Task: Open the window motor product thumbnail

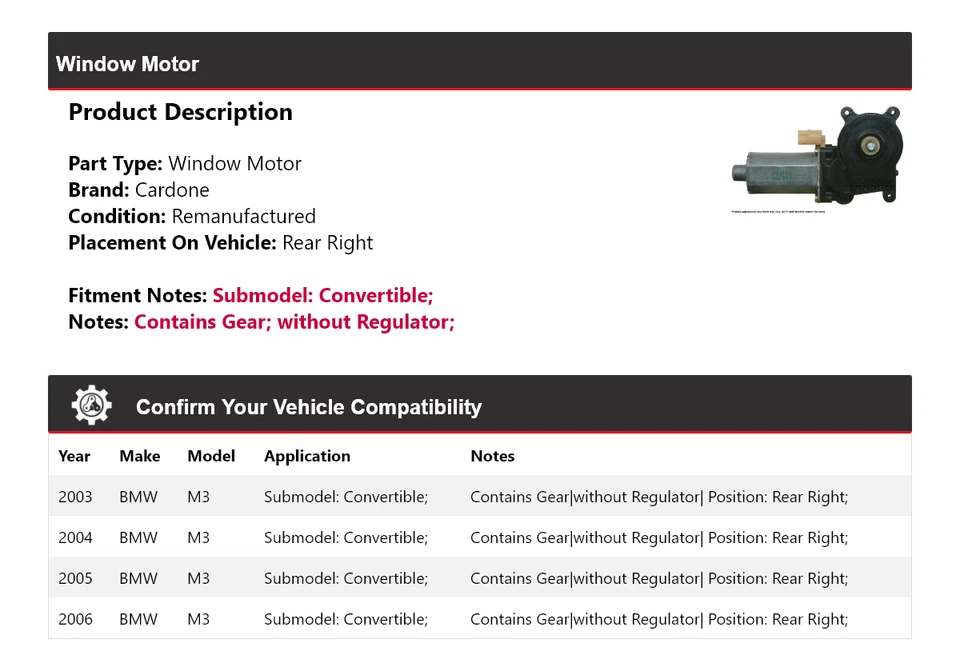Action: (x=816, y=158)
